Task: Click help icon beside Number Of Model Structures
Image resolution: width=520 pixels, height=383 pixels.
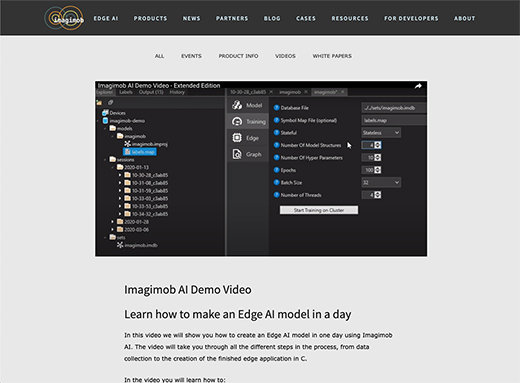Action: [x=276, y=145]
